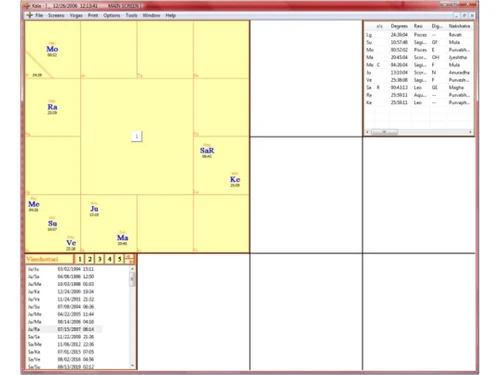Click planet table horizontal scrollbar thumb
The width and height of the screenshot is (500, 375).
(384, 132)
